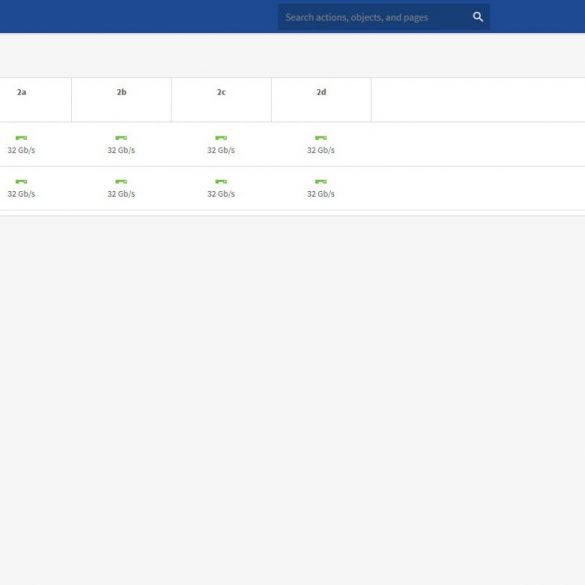Click the first-row port icon under 2b

coord(121,138)
